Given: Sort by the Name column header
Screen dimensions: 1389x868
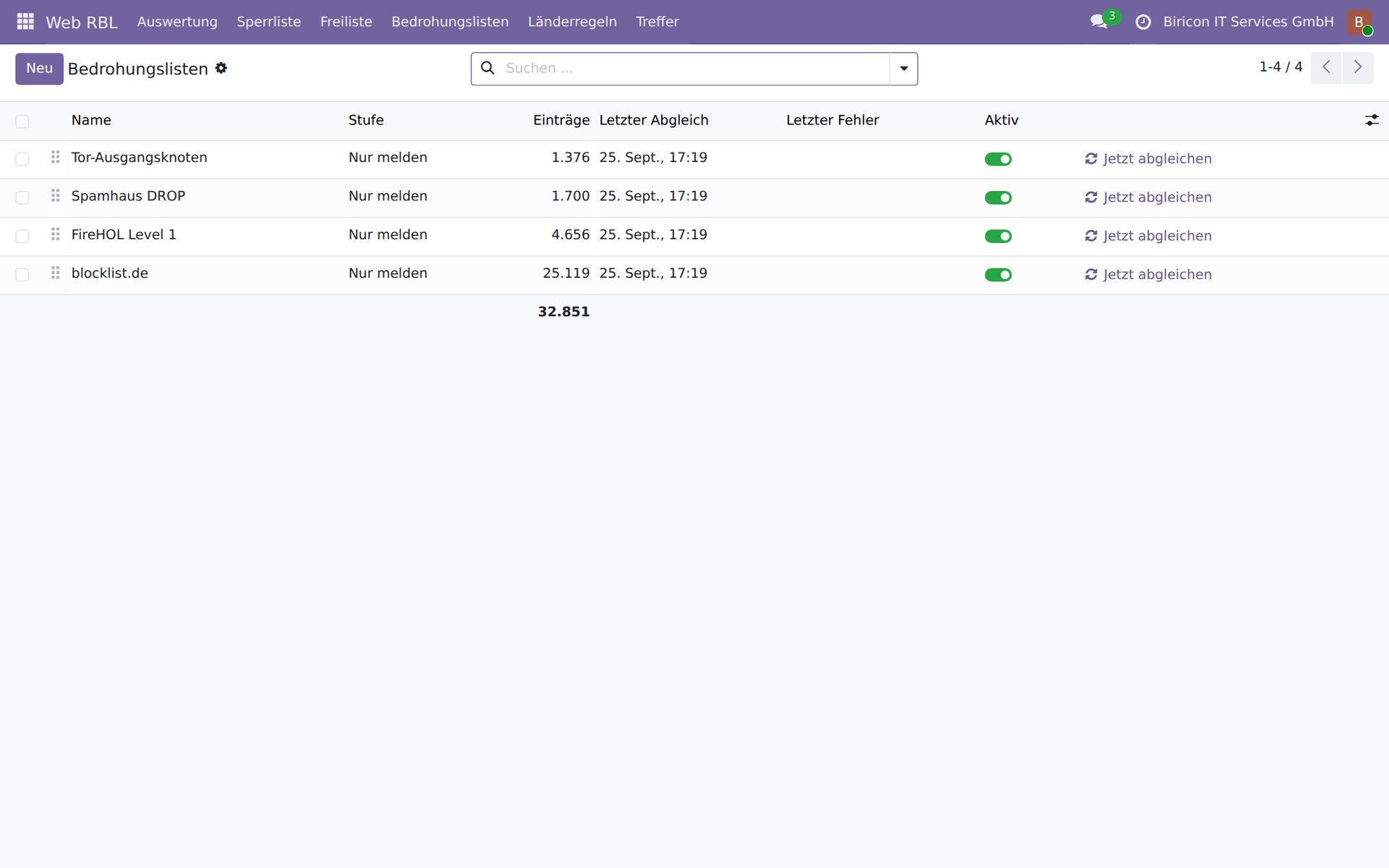Looking at the screenshot, I should [91, 120].
